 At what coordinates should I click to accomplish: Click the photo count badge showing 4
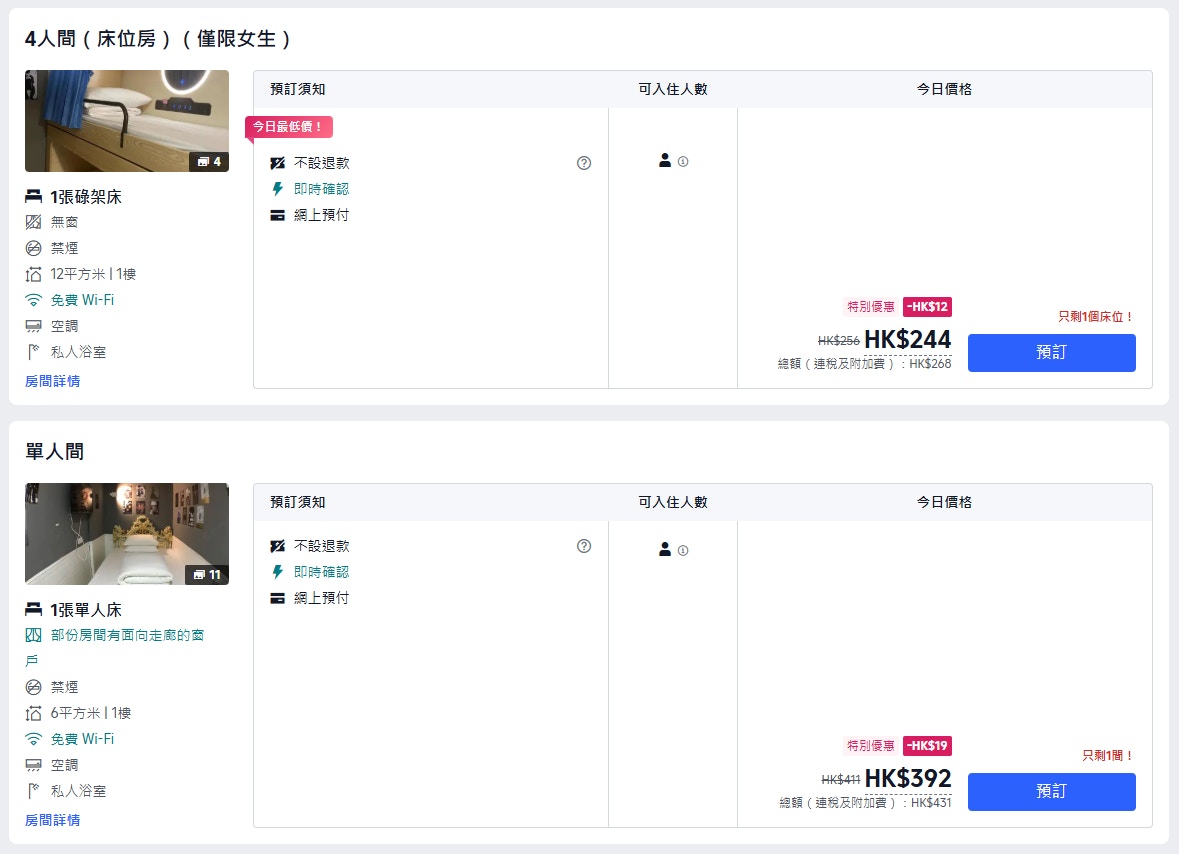pos(209,161)
